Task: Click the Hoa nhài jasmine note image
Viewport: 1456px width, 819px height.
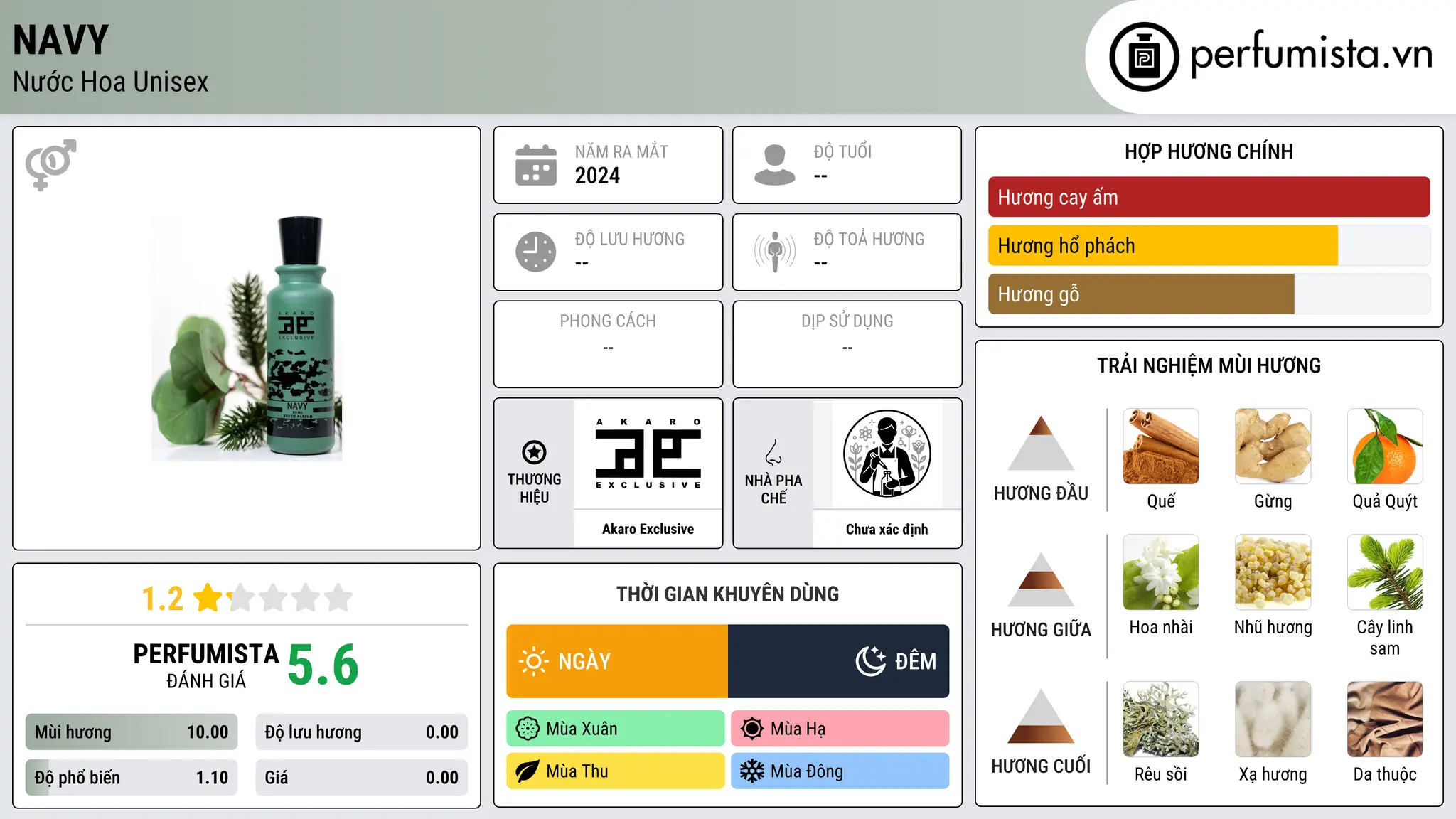Action: (x=1161, y=572)
